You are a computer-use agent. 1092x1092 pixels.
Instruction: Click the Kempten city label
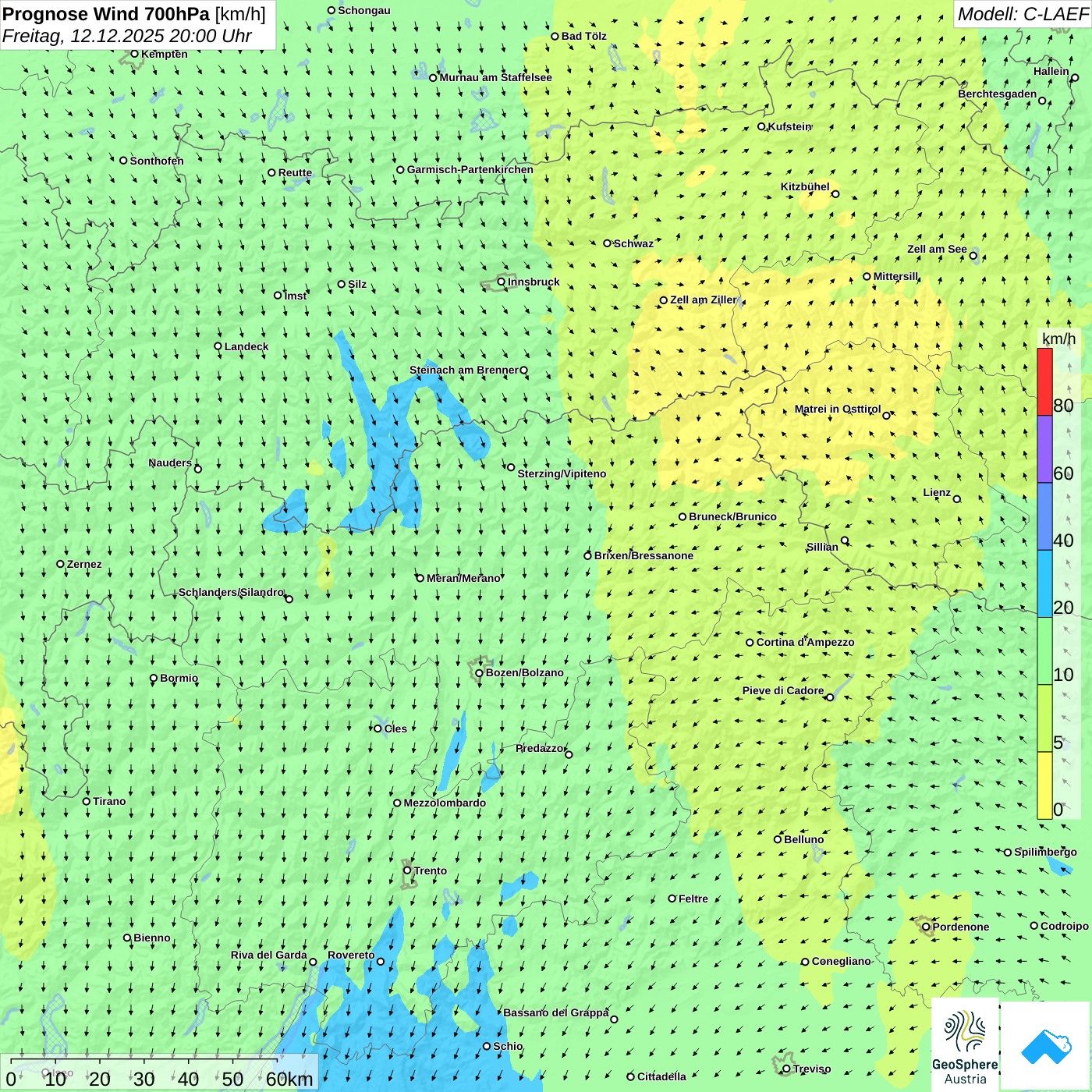pos(164,54)
